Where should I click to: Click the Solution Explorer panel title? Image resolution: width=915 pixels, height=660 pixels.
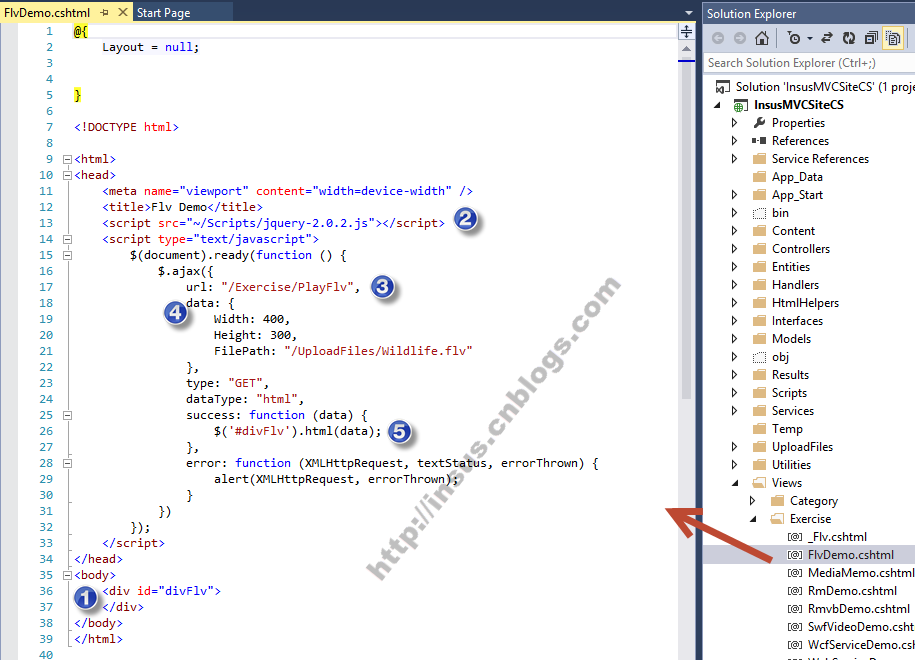coord(752,13)
